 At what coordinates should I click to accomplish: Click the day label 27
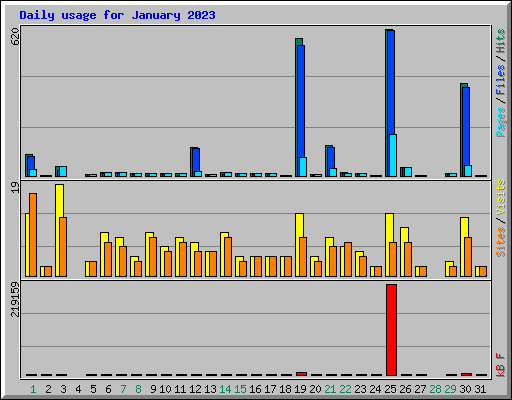coord(420,389)
